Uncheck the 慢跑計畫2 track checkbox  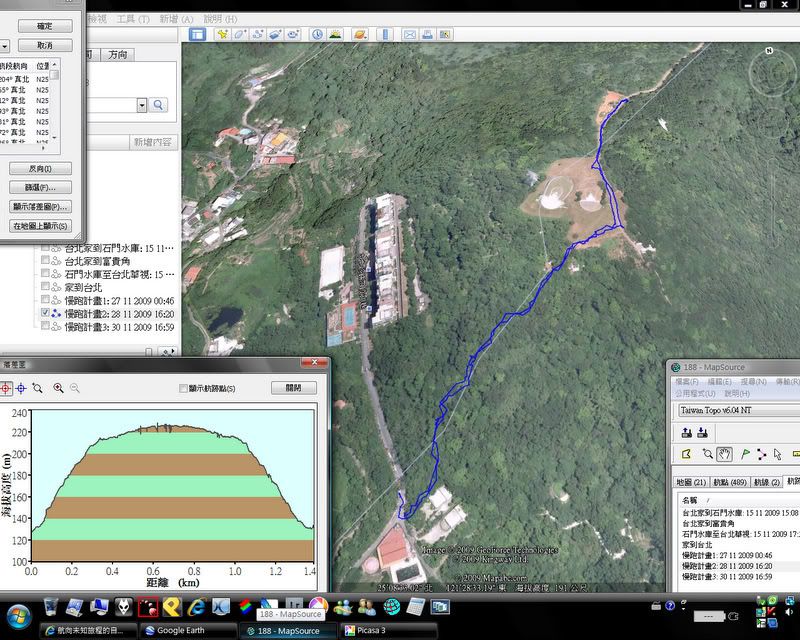pos(44,313)
